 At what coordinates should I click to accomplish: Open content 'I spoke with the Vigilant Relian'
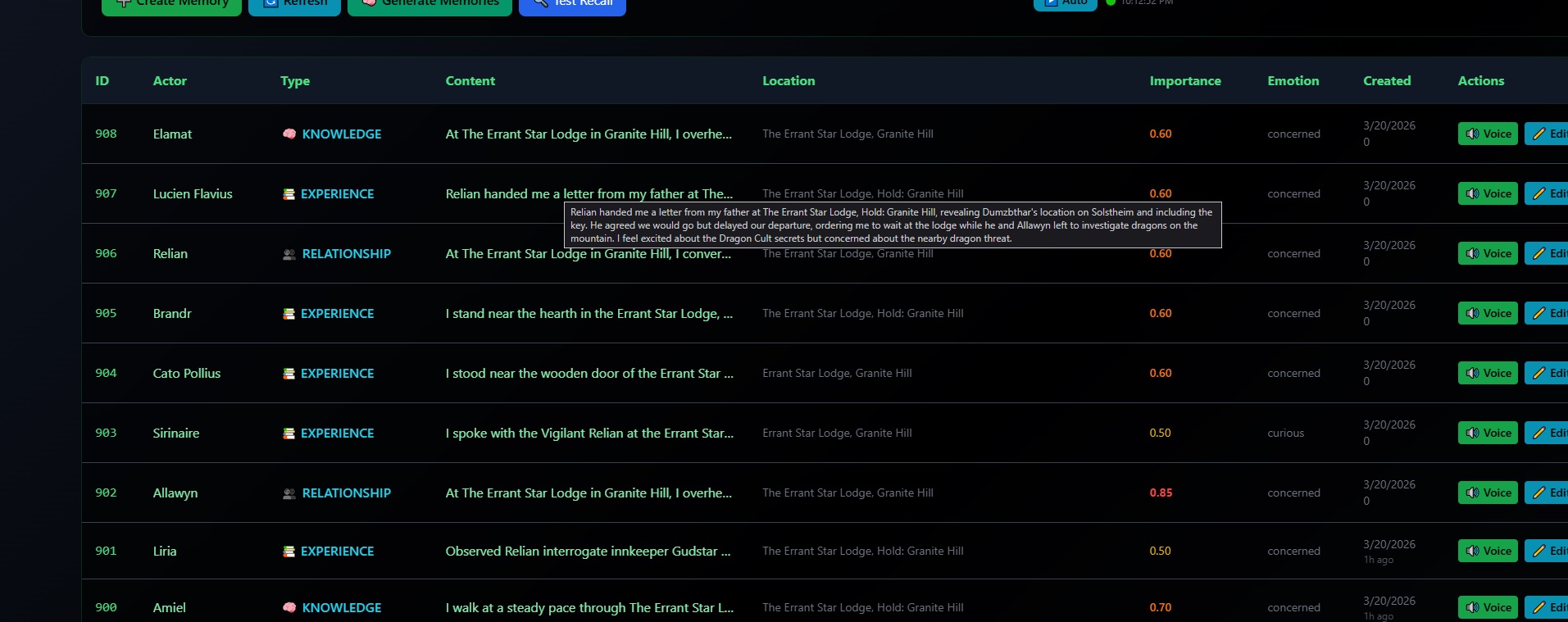pyautogui.click(x=589, y=434)
